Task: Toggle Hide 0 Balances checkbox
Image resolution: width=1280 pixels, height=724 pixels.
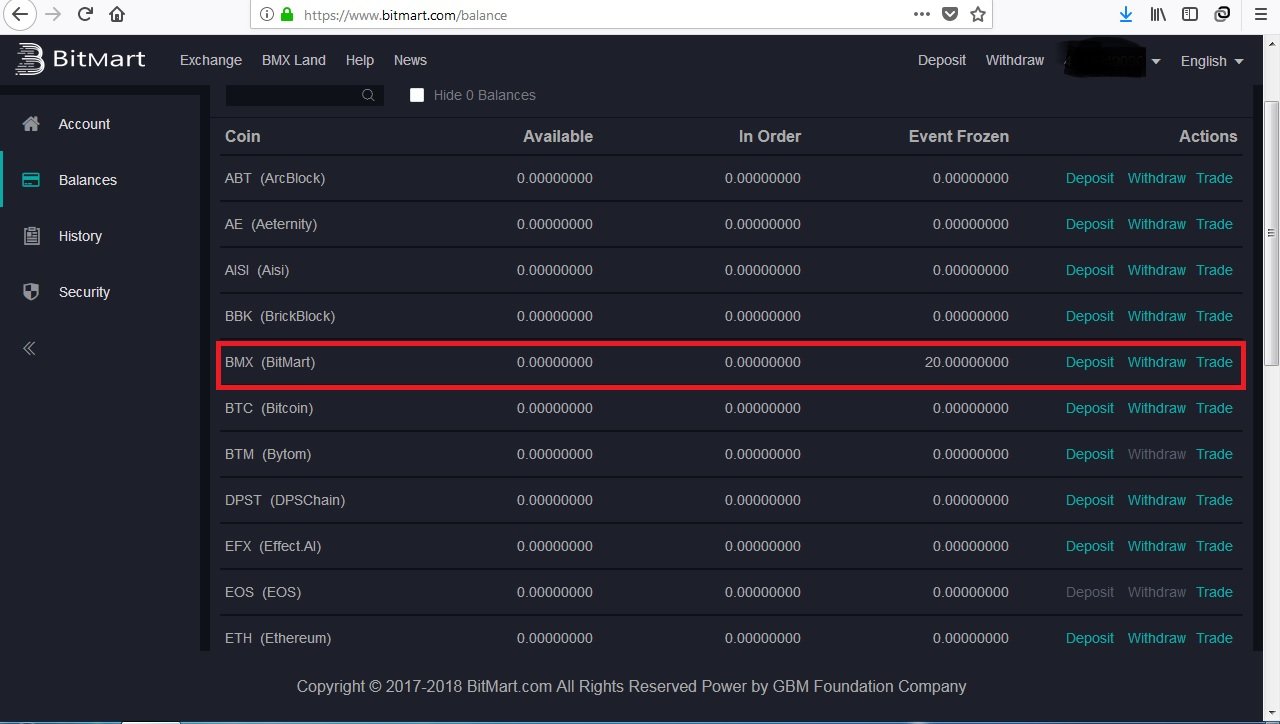Action: (x=417, y=95)
